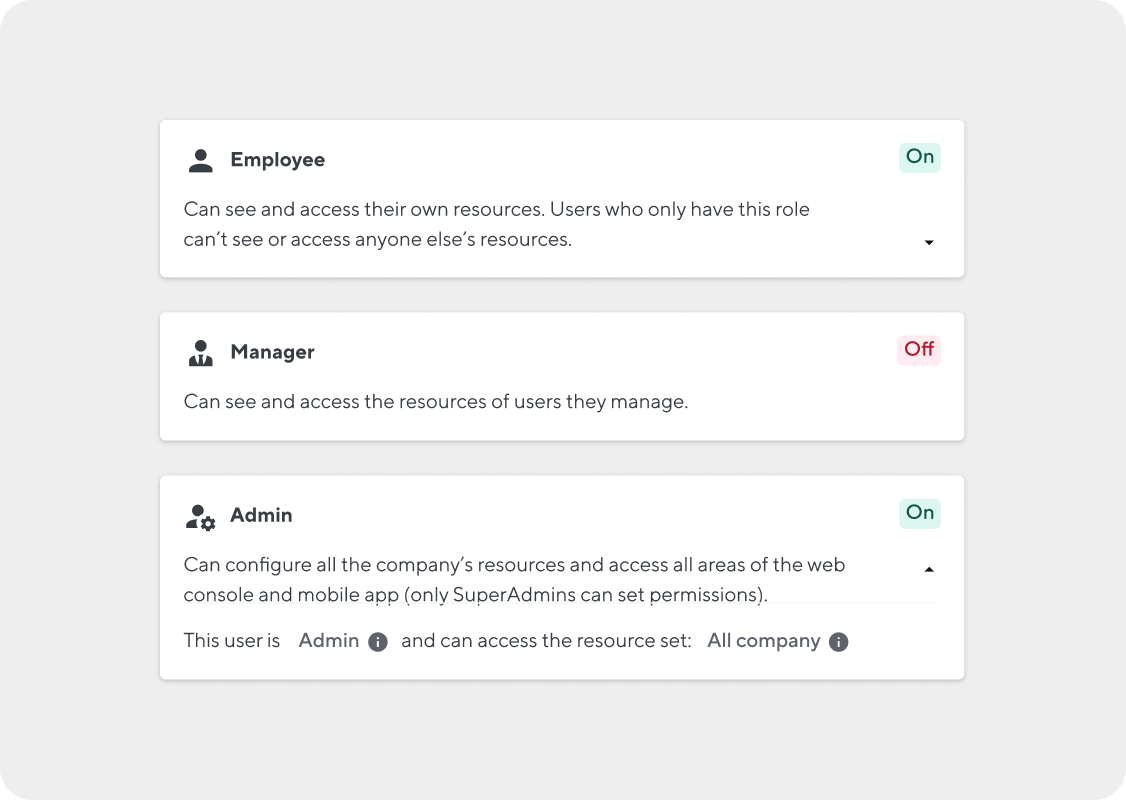Click 'and can access the resource set' text
The image size is (1126, 800).
point(546,641)
